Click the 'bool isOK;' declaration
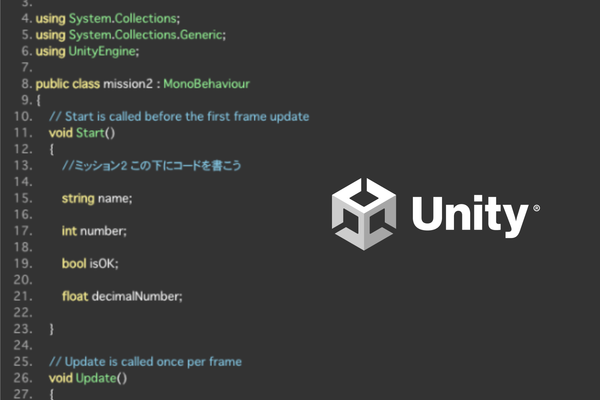The image size is (600, 400). [x=90, y=263]
